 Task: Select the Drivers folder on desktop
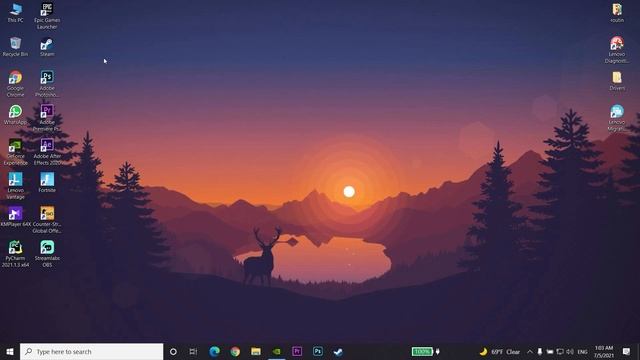pos(617,80)
